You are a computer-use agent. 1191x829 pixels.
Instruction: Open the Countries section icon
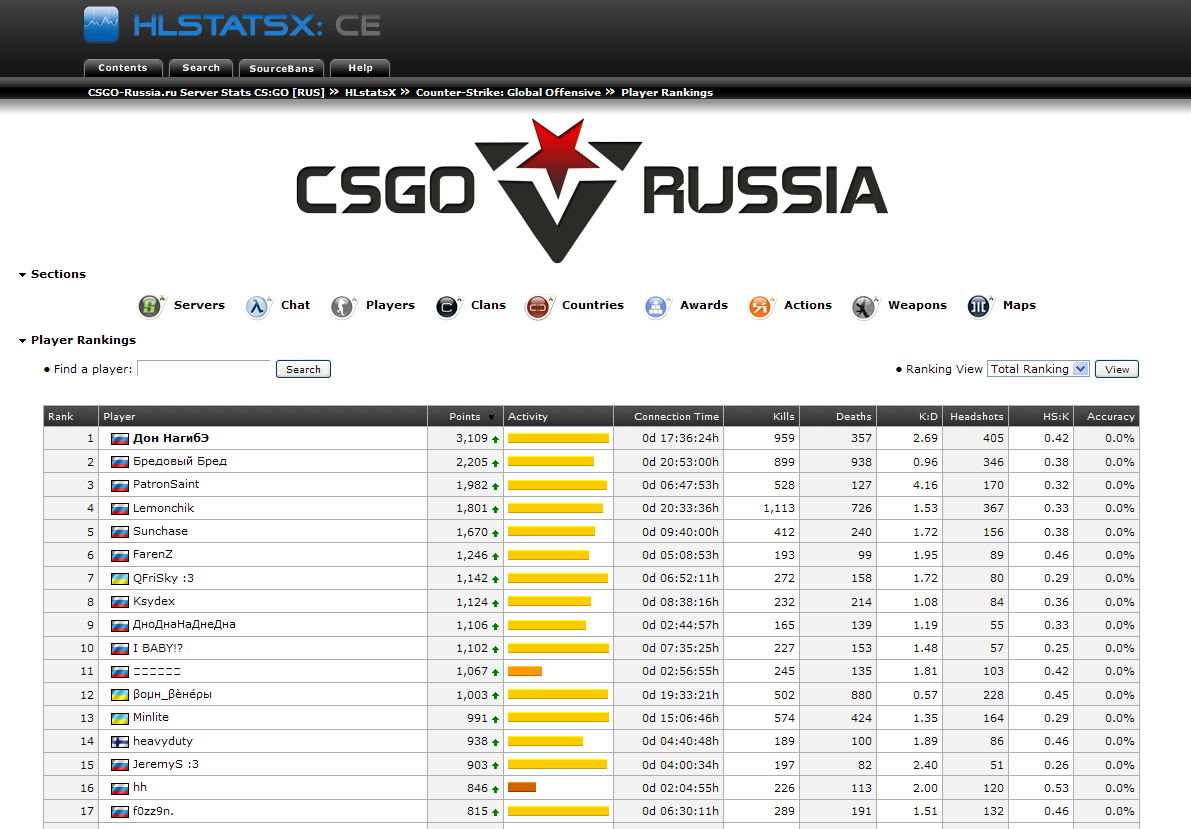(539, 306)
